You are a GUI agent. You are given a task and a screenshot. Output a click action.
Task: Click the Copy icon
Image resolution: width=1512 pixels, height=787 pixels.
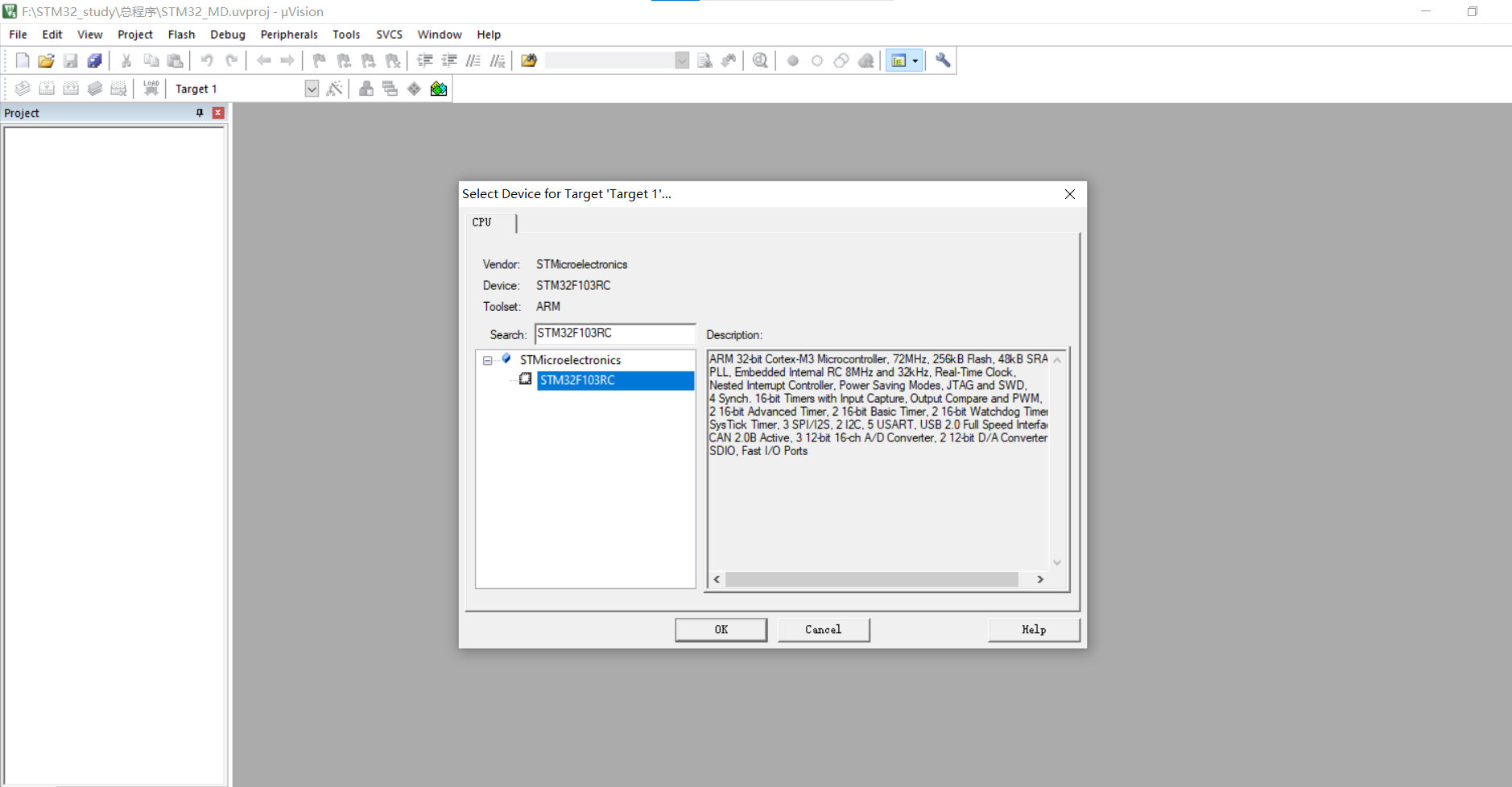pos(151,60)
